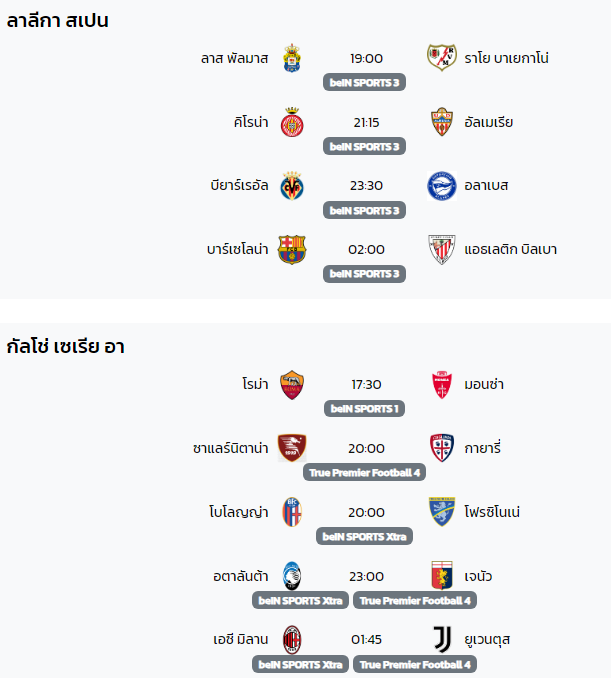Choose True Premier Football 4 for Milan–Juventus

[x=415, y=665]
